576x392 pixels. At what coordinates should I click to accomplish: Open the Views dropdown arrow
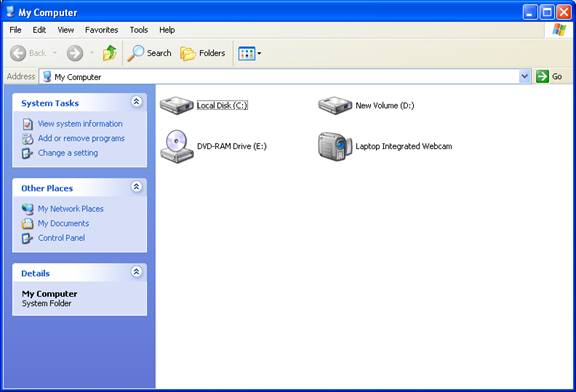coord(259,54)
